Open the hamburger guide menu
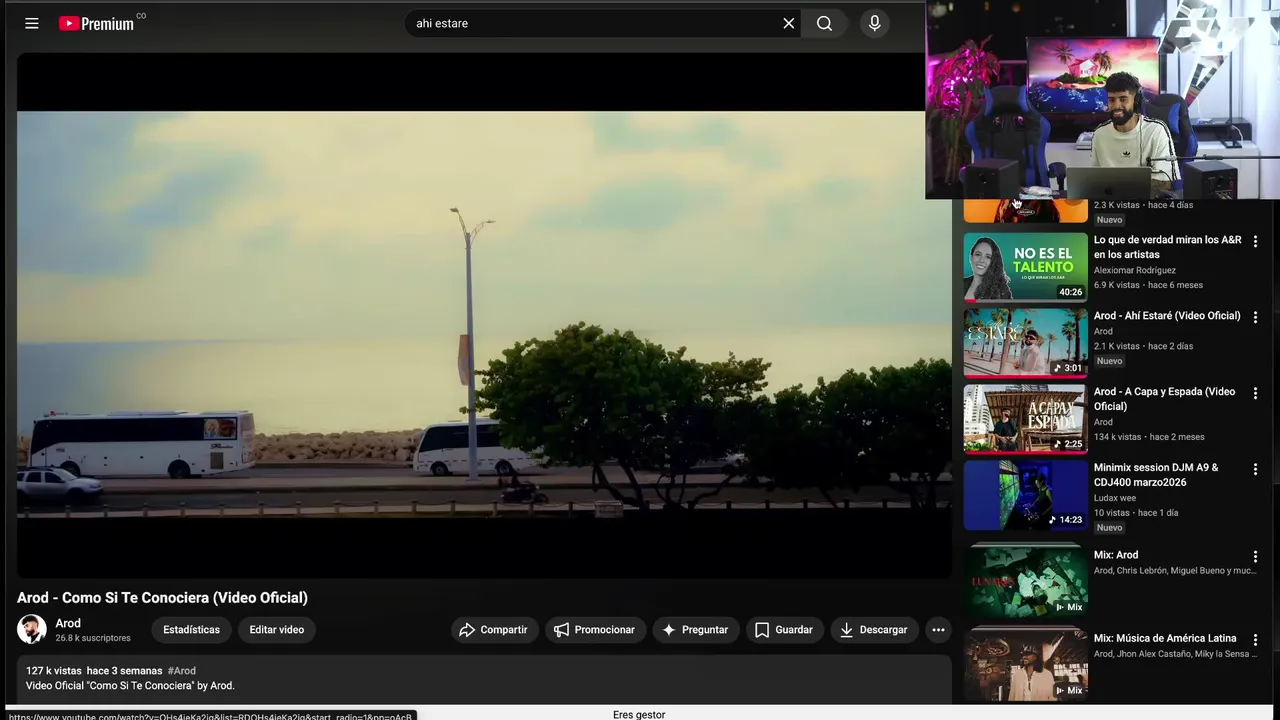1280x720 pixels. point(32,23)
